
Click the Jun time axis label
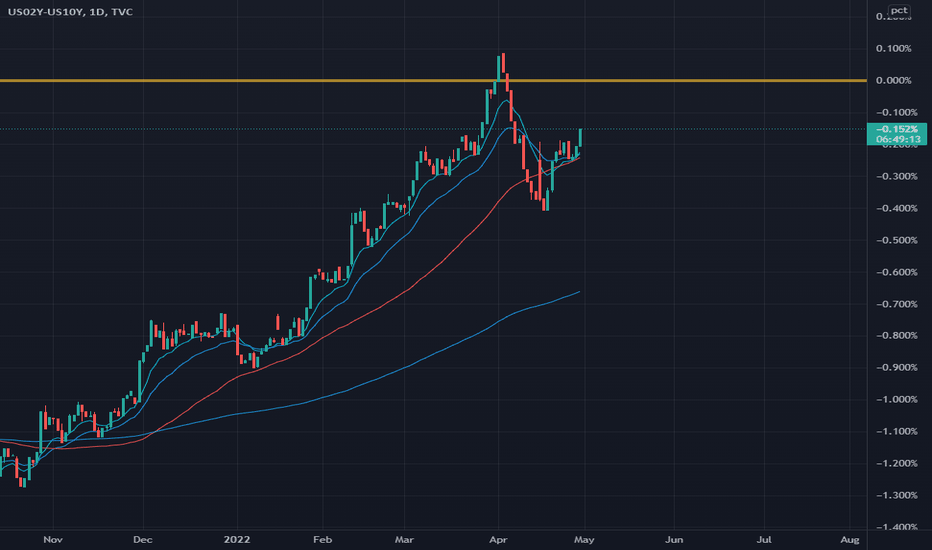[x=674, y=539]
